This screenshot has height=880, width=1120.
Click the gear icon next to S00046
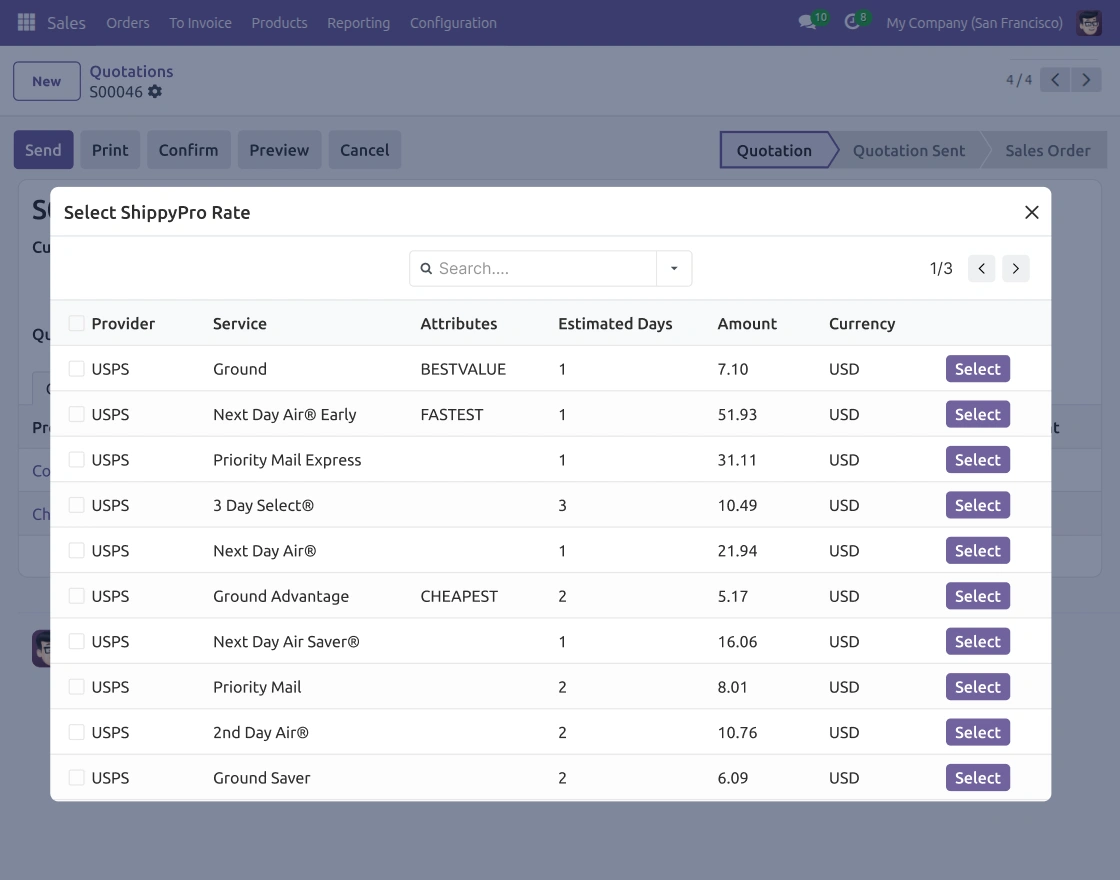click(155, 91)
